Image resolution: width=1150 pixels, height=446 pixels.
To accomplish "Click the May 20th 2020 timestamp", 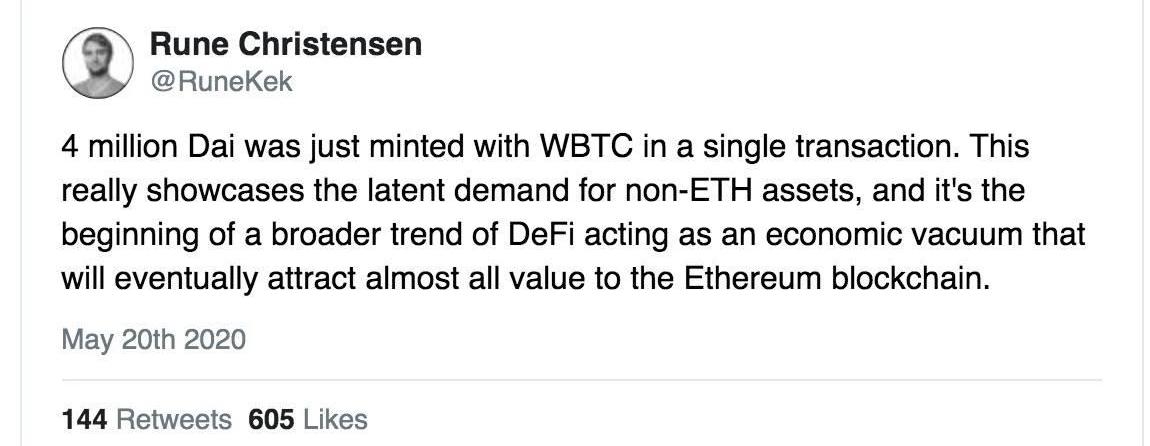I will pos(153,340).
